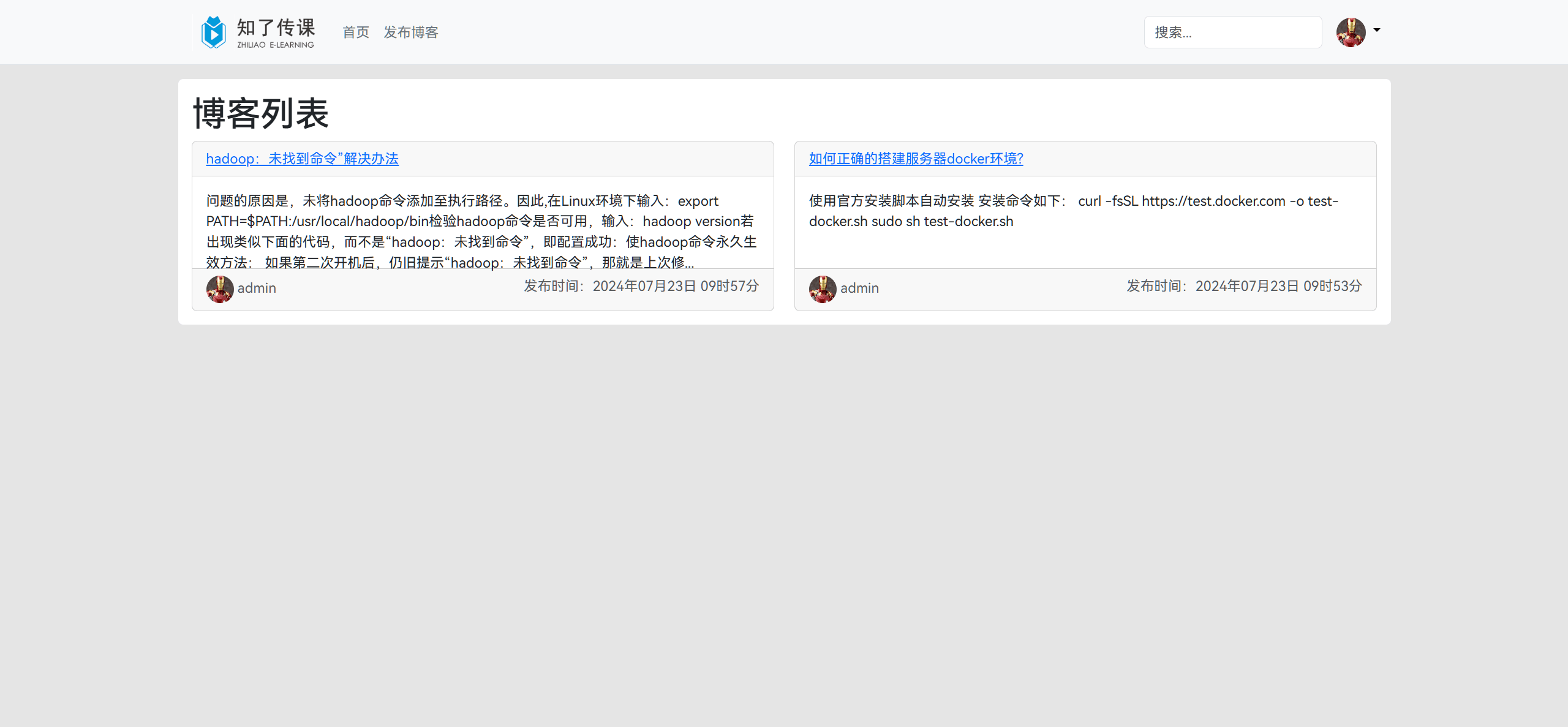Click the docker post summary text
1568x727 pixels.
(1074, 211)
